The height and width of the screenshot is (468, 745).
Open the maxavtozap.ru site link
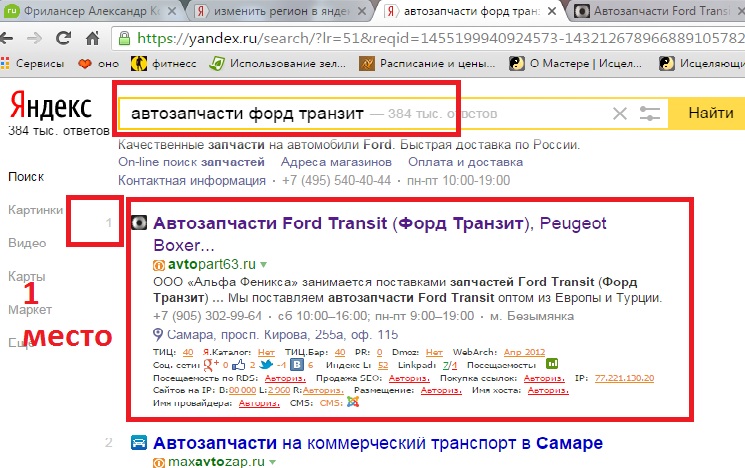[216, 461]
